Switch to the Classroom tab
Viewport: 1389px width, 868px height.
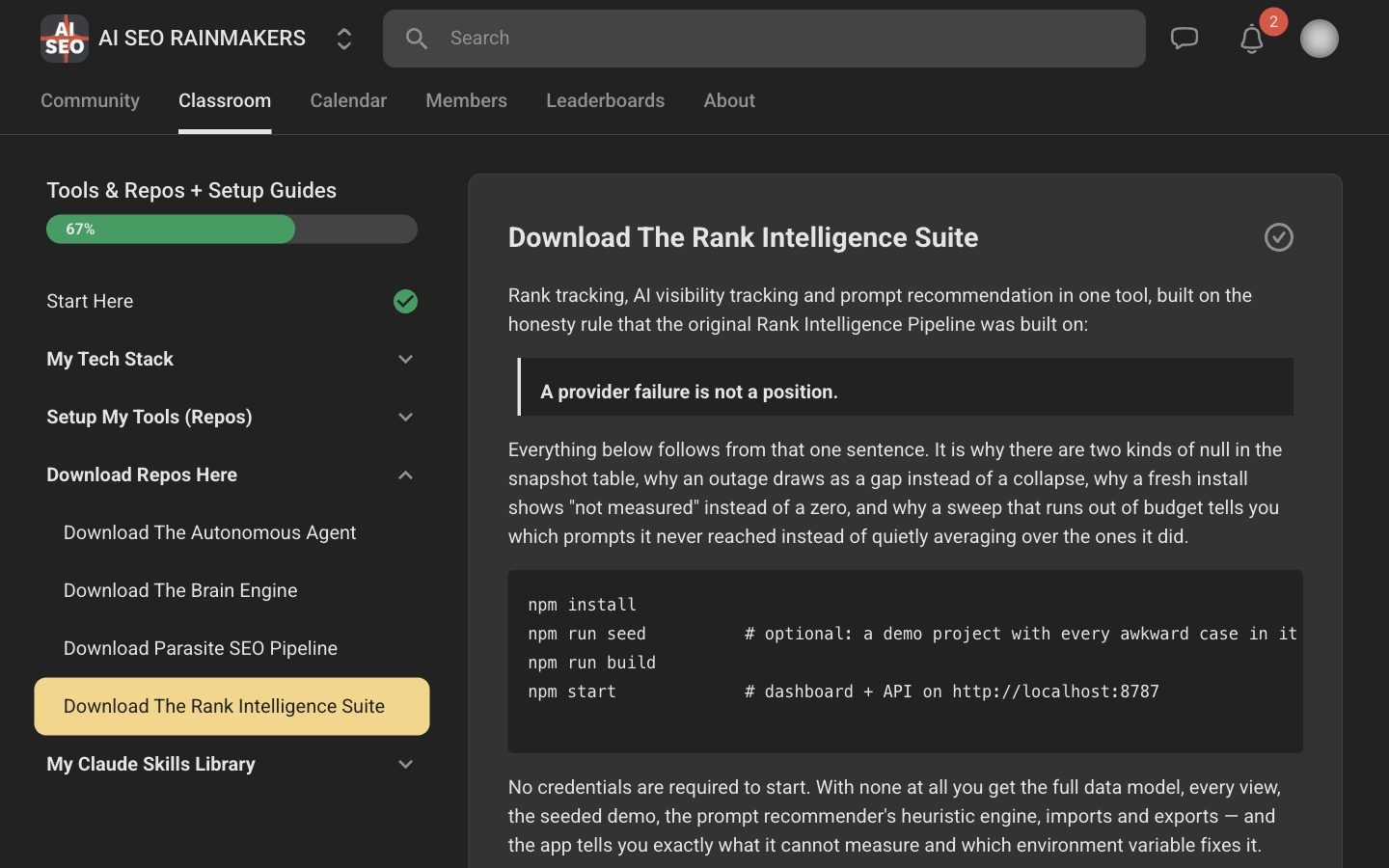(225, 100)
